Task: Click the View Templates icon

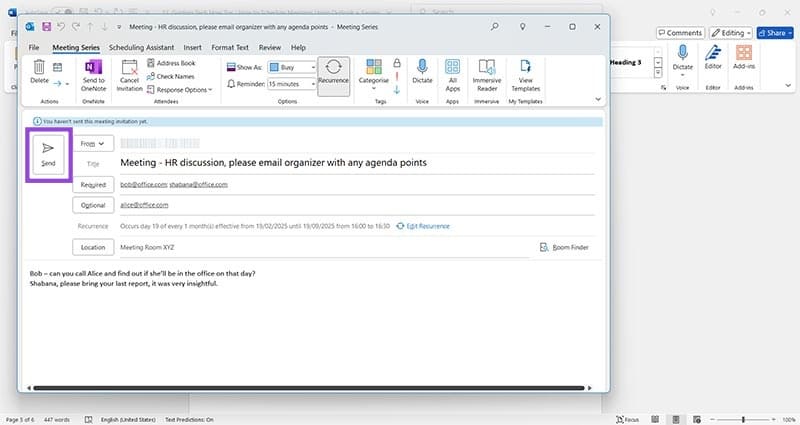Action: click(526, 75)
